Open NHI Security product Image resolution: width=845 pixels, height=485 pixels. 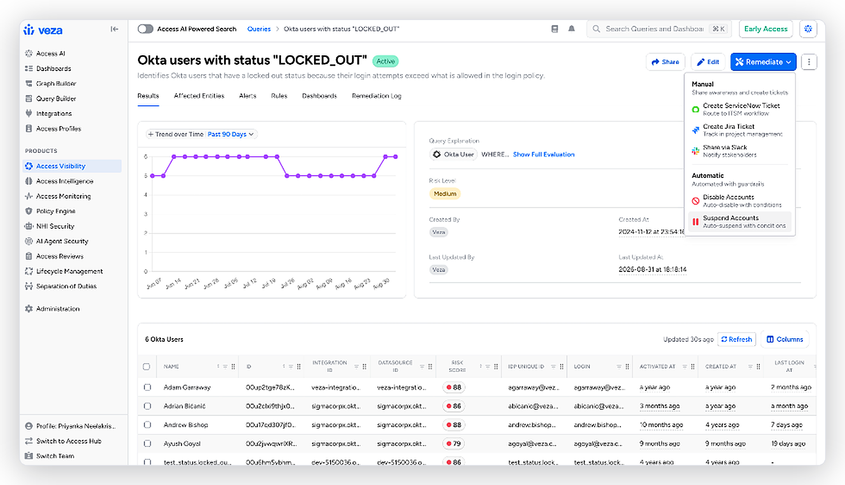(x=55, y=226)
